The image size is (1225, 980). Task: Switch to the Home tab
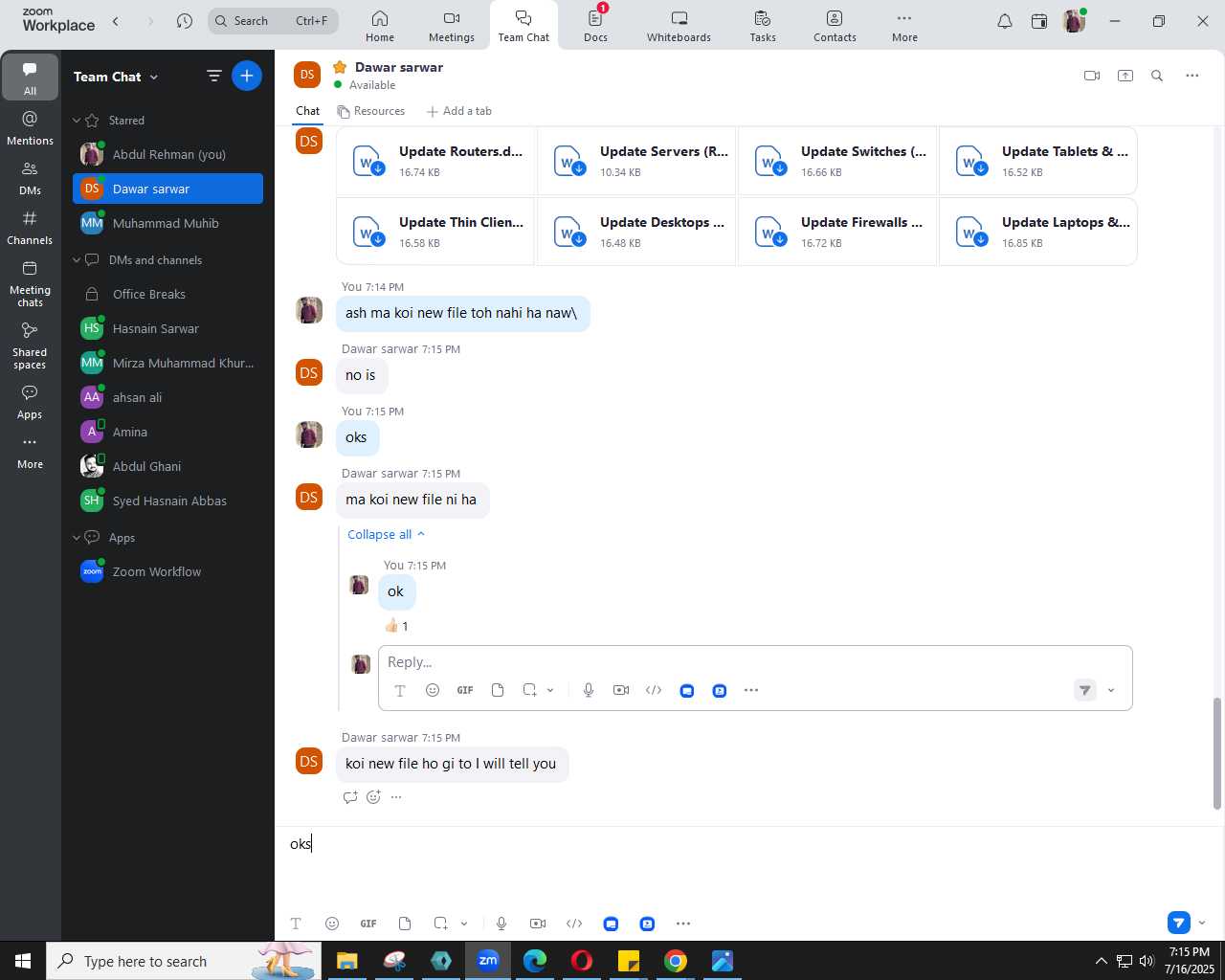pyautogui.click(x=380, y=26)
